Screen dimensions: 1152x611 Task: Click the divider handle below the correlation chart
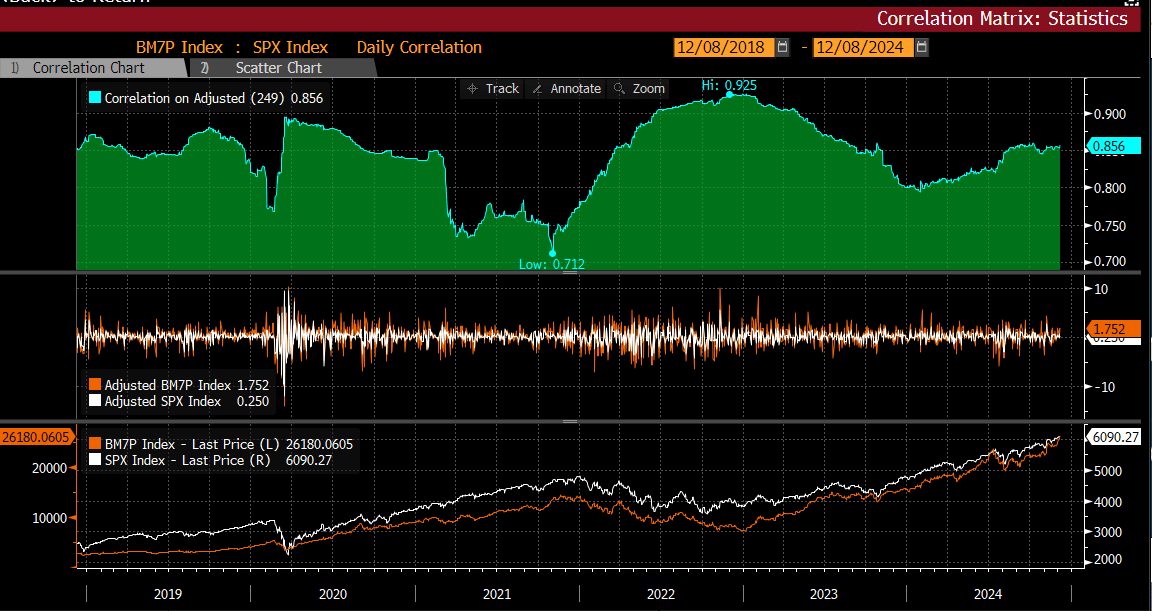pos(569,272)
